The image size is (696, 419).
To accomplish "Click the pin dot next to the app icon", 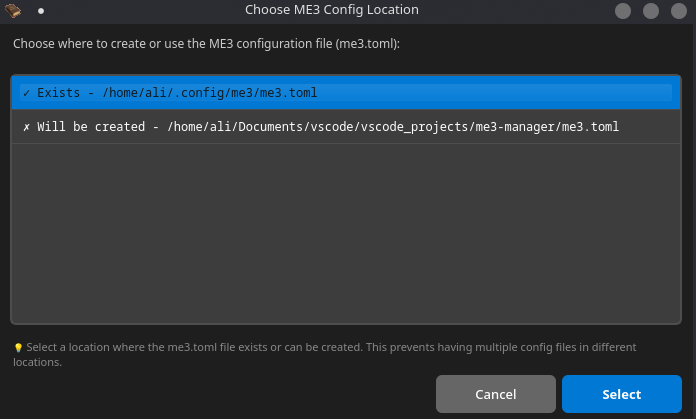I will coord(41,11).
